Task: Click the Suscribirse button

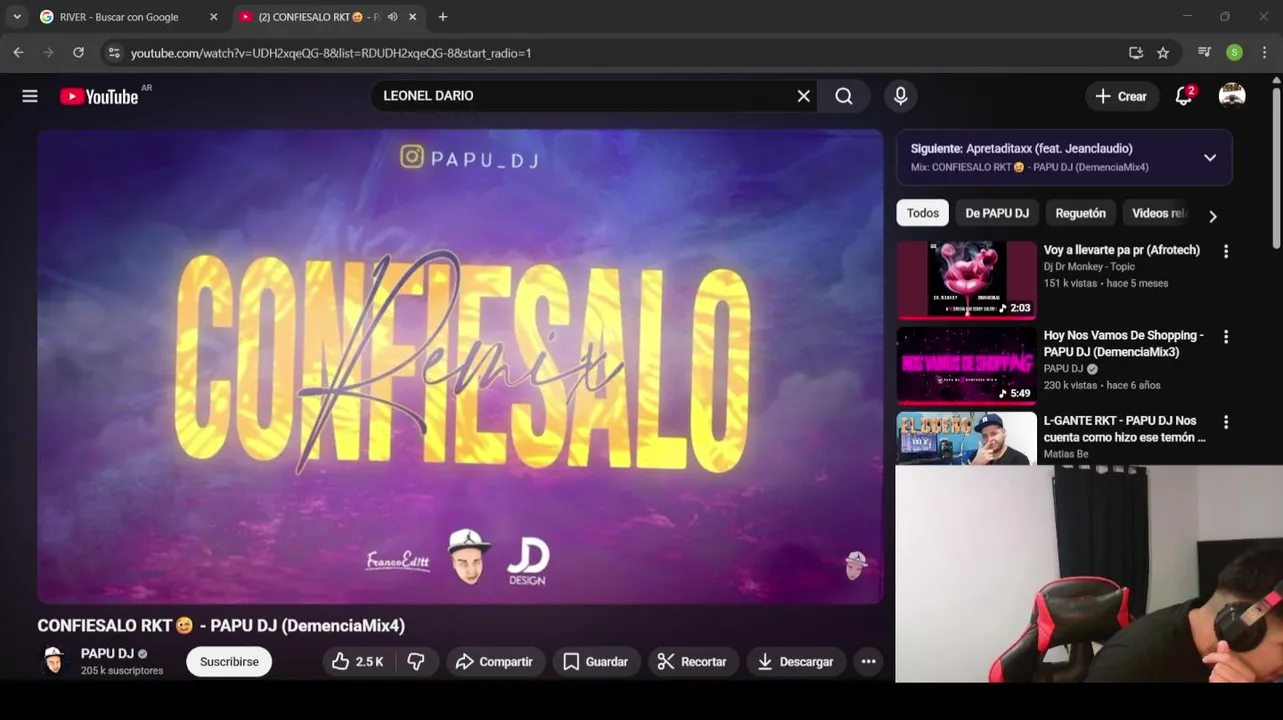Action: tap(229, 662)
